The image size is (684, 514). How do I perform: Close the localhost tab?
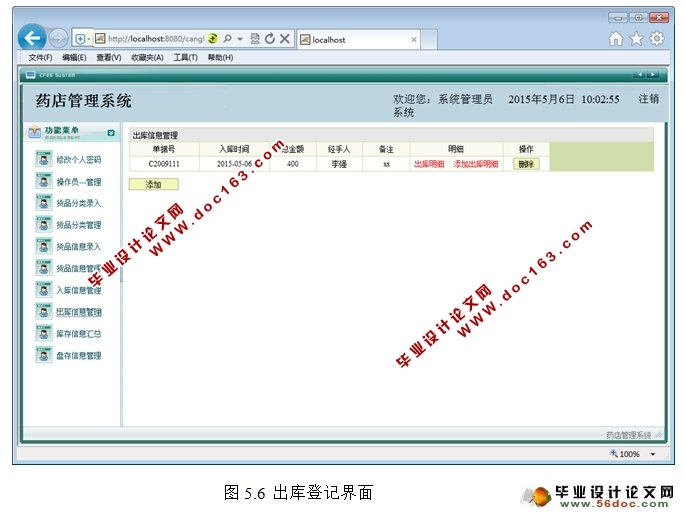[414, 40]
